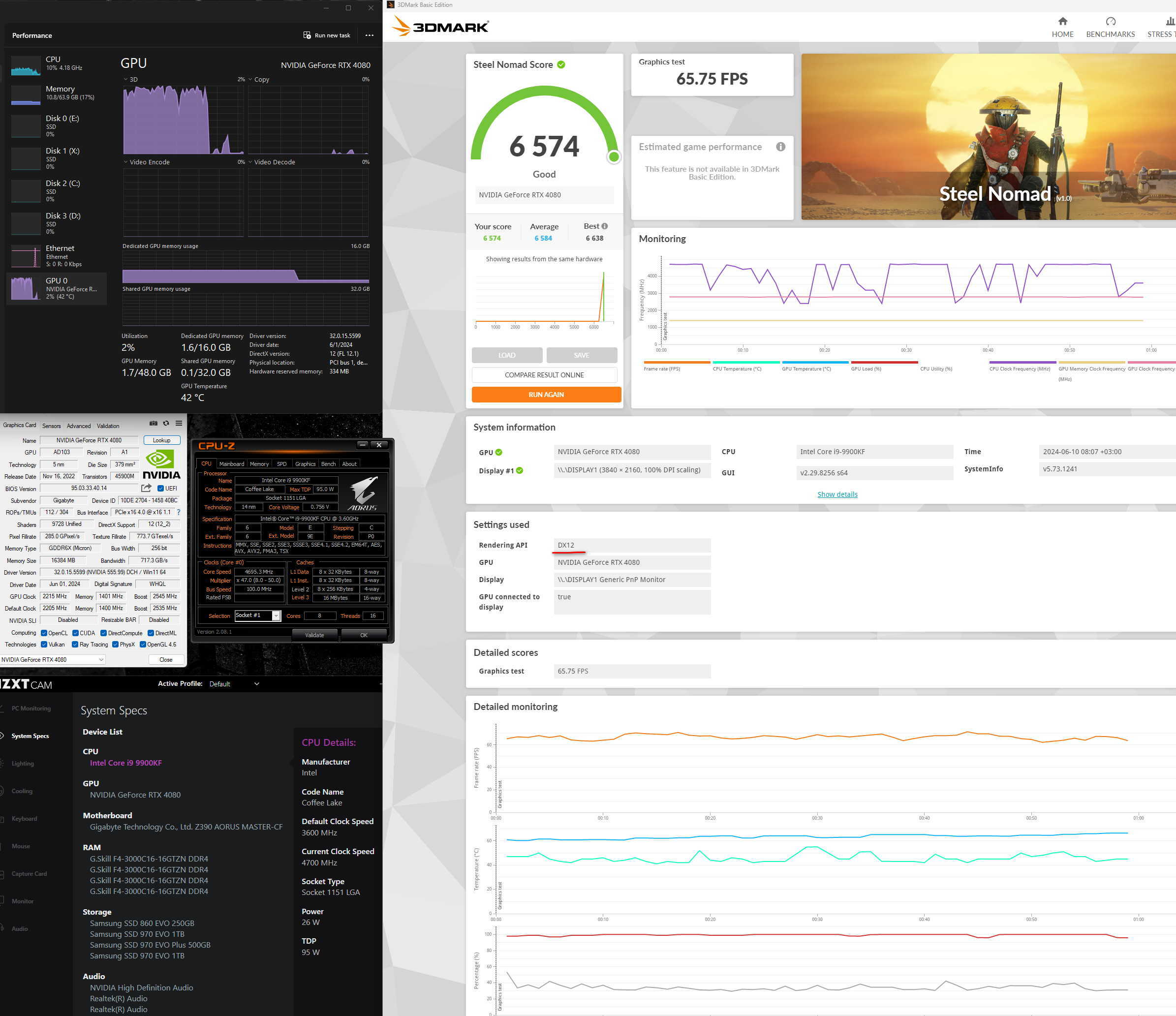Expand the 3D engine graph selector
Screen dimensions: 1176x1016
pyautogui.click(x=125, y=80)
